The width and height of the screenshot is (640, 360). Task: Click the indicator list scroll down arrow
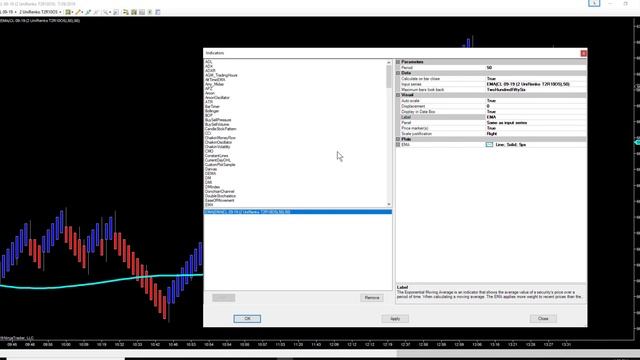[x=389, y=204]
